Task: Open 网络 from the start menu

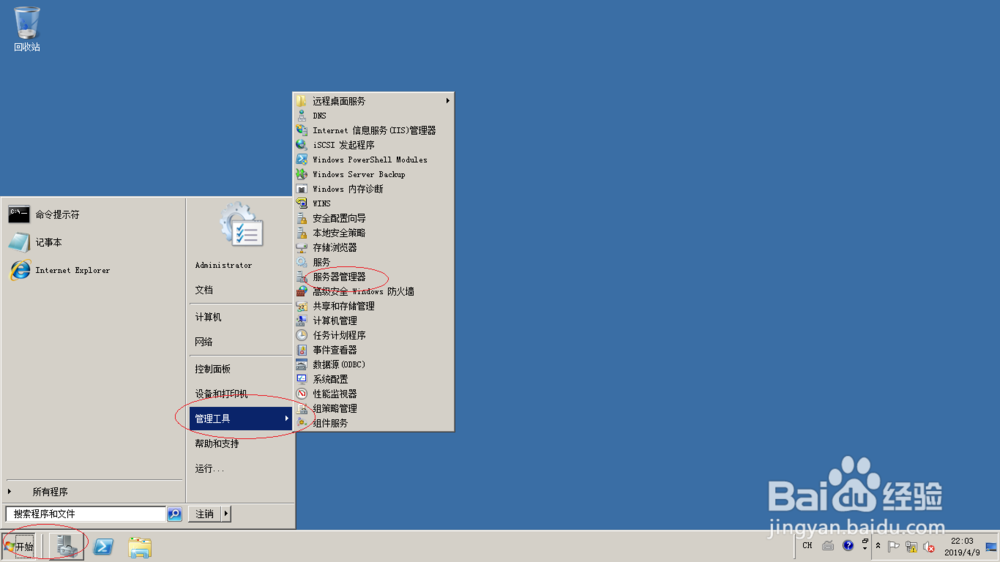Action: 240,342
